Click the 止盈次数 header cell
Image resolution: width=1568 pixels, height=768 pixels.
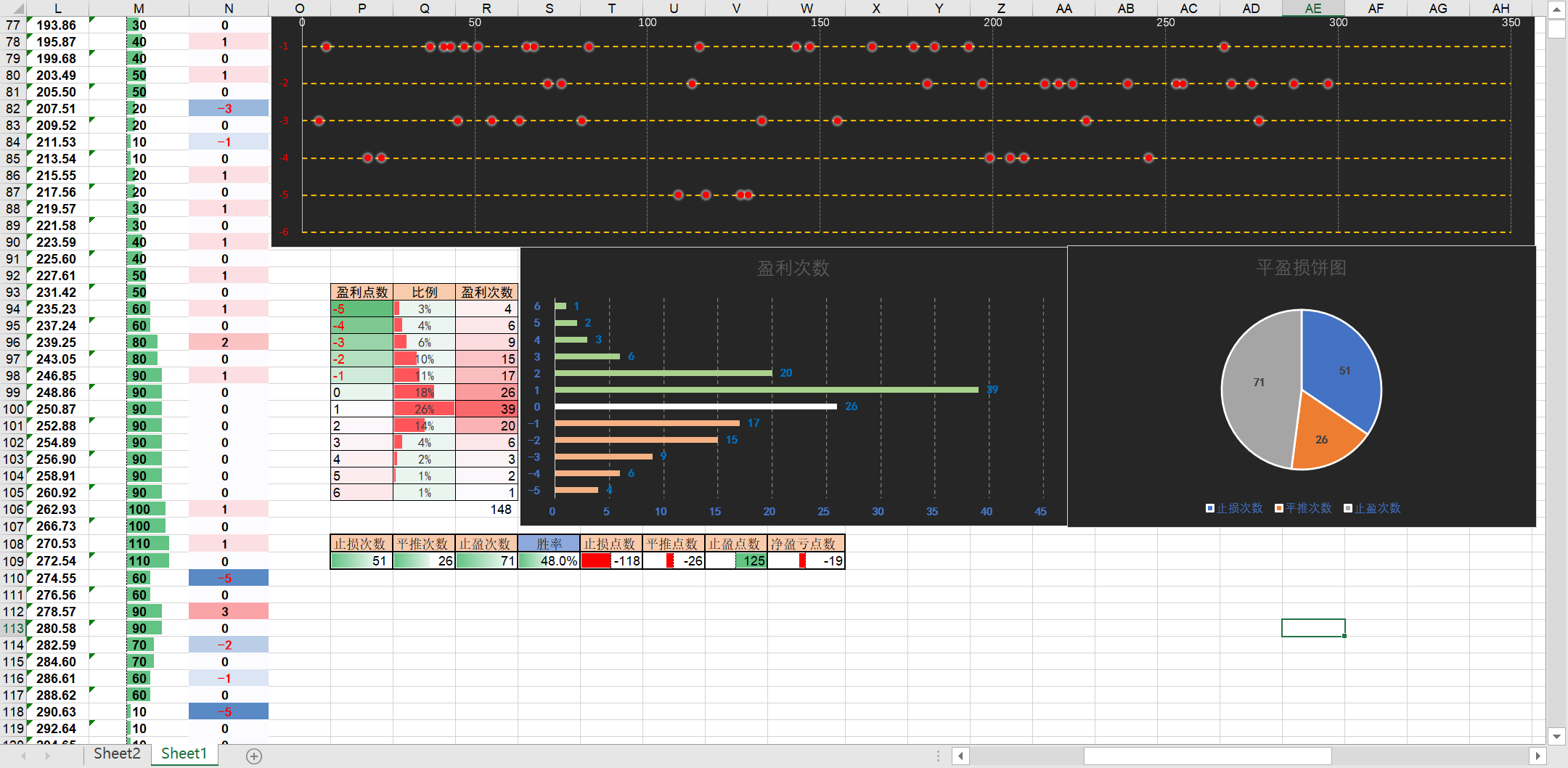click(x=486, y=544)
